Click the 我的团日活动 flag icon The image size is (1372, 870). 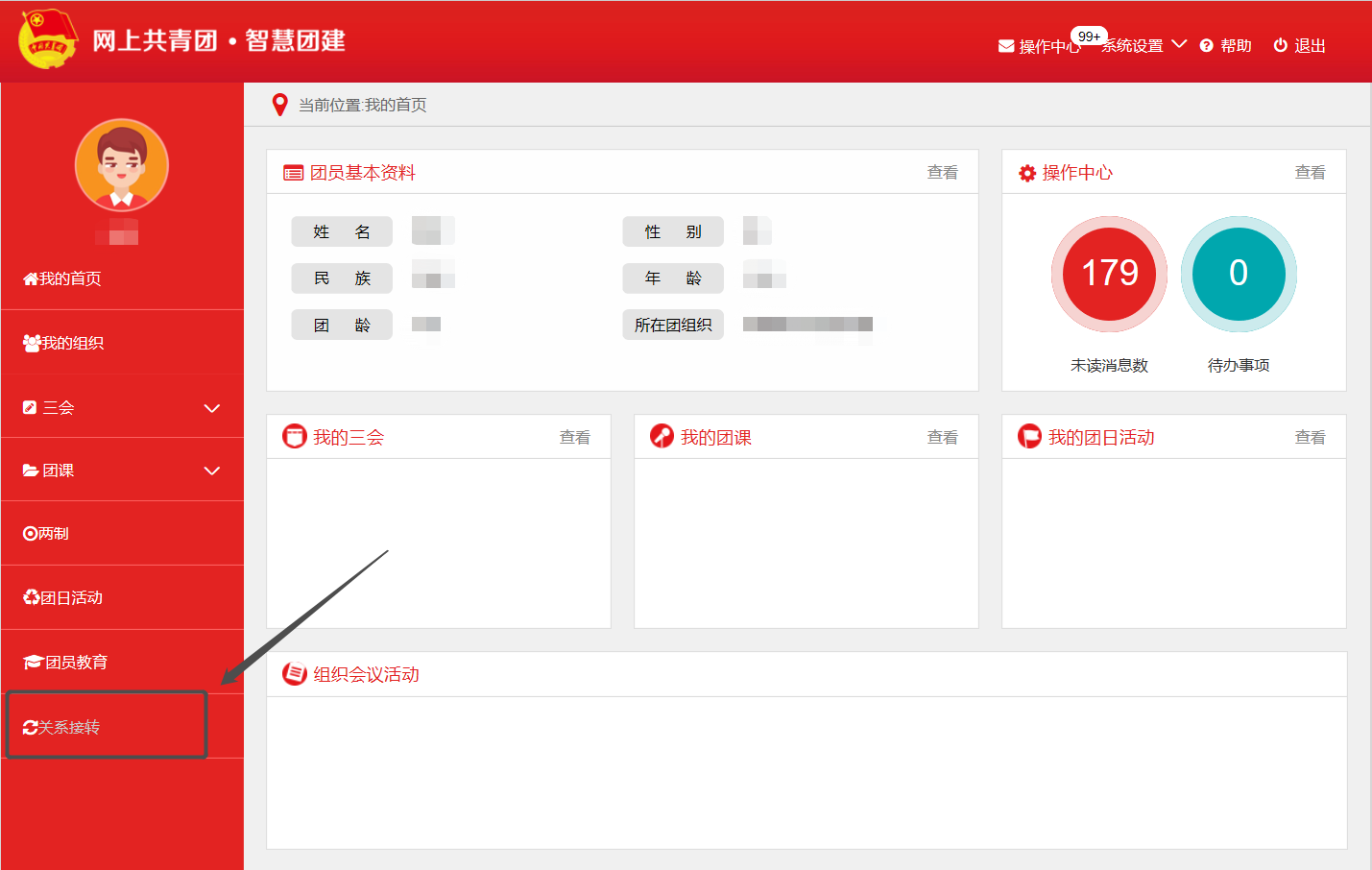pyautogui.click(x=1029, y=437)
